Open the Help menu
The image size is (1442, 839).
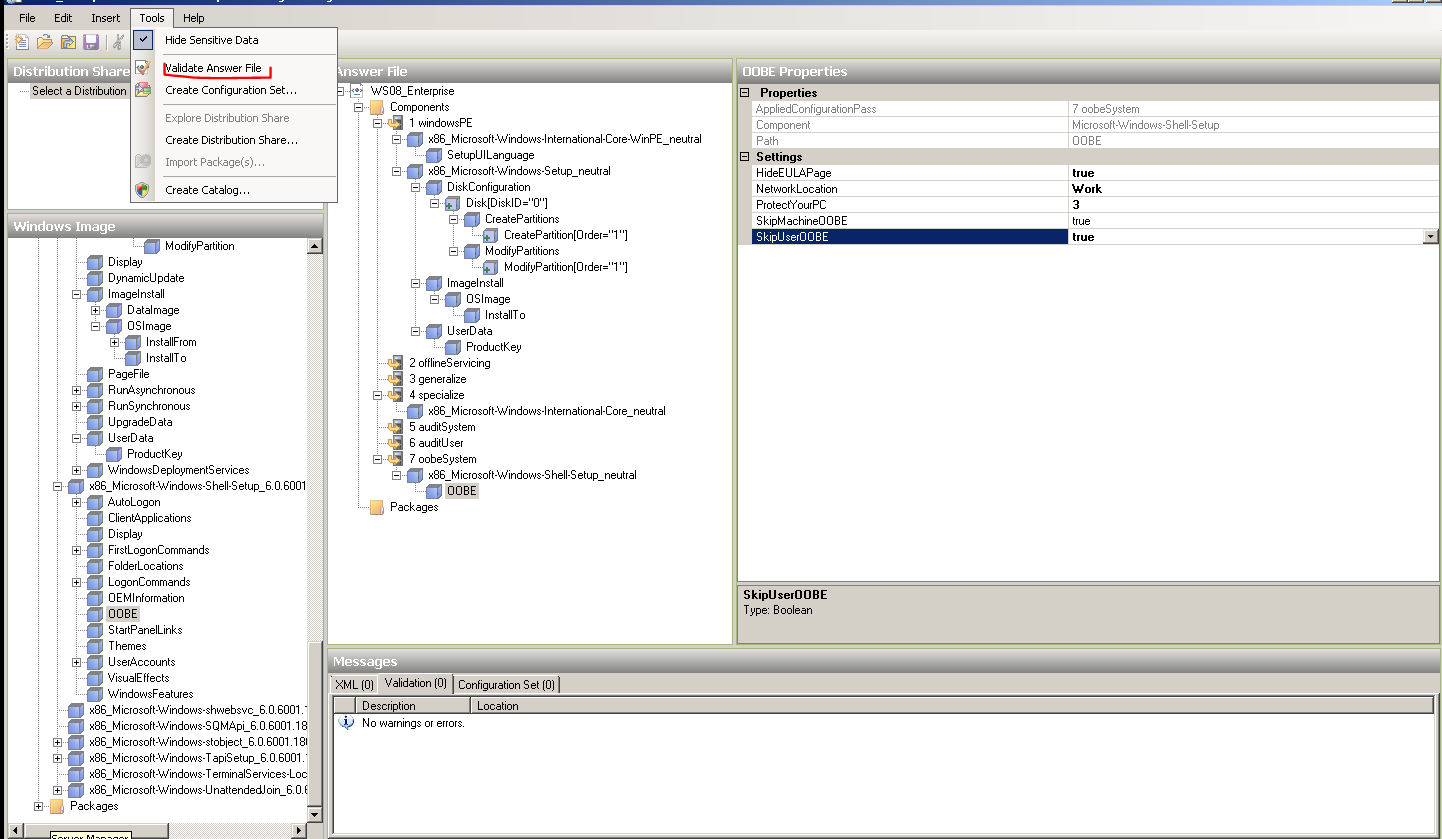click(194, 18)
